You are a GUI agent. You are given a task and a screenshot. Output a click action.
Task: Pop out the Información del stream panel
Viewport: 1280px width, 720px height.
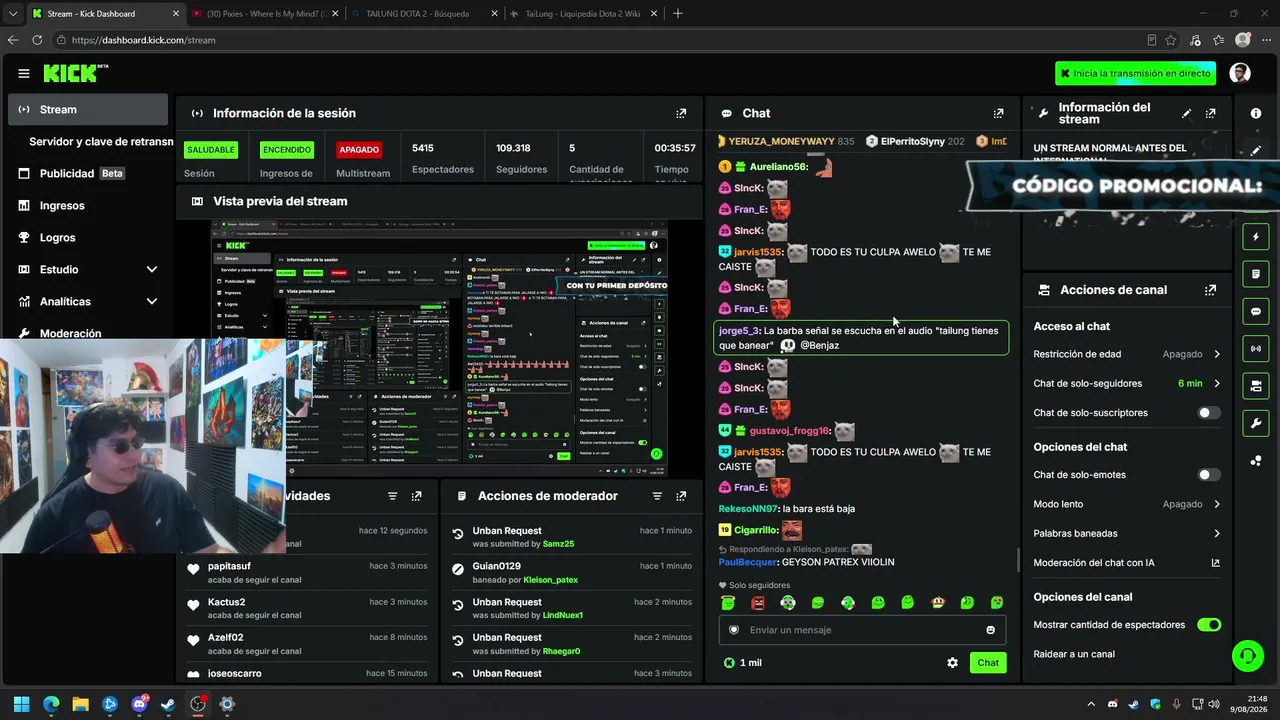click(x=1211, y=113)
